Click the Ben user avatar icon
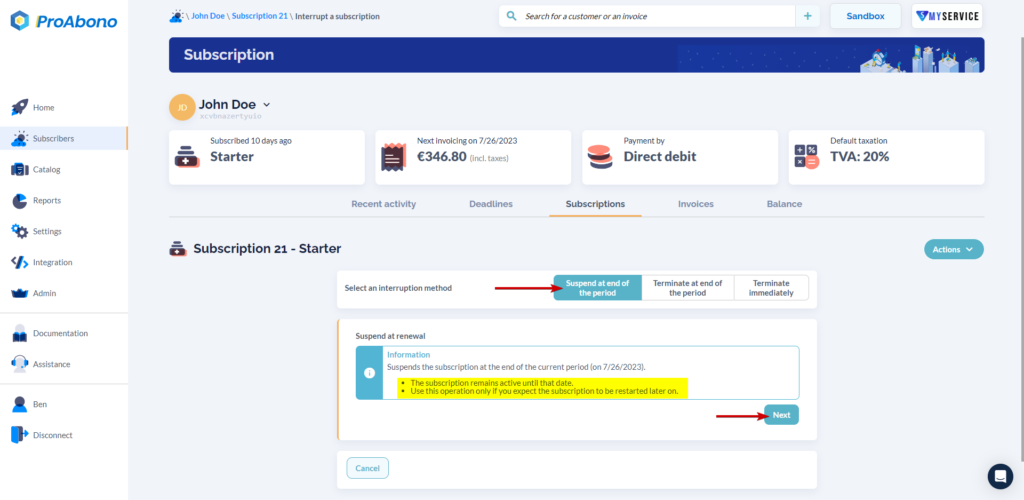 pyautogui.click(x=20, y=404)
